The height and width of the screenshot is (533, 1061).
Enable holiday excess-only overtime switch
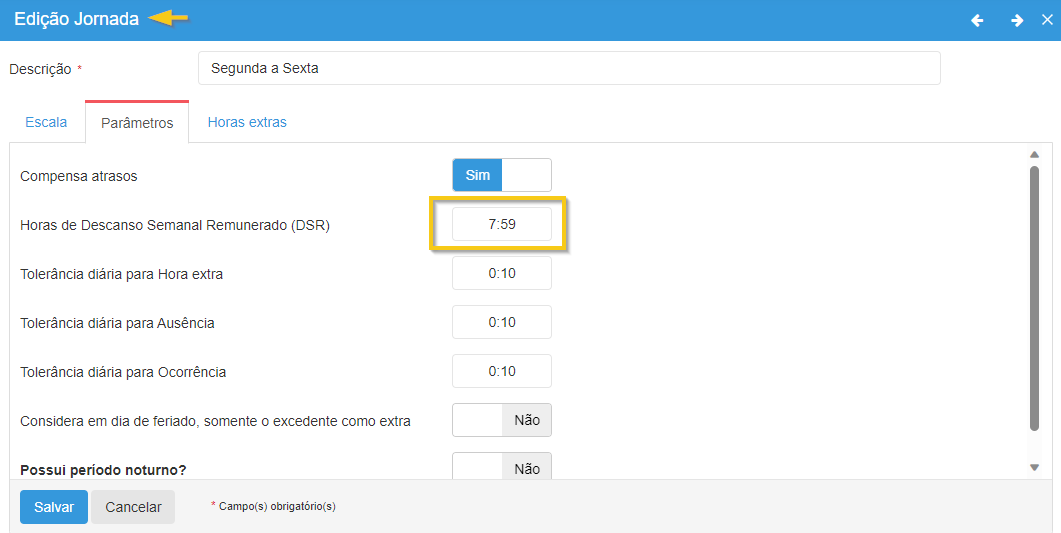(x=501, y=421)
